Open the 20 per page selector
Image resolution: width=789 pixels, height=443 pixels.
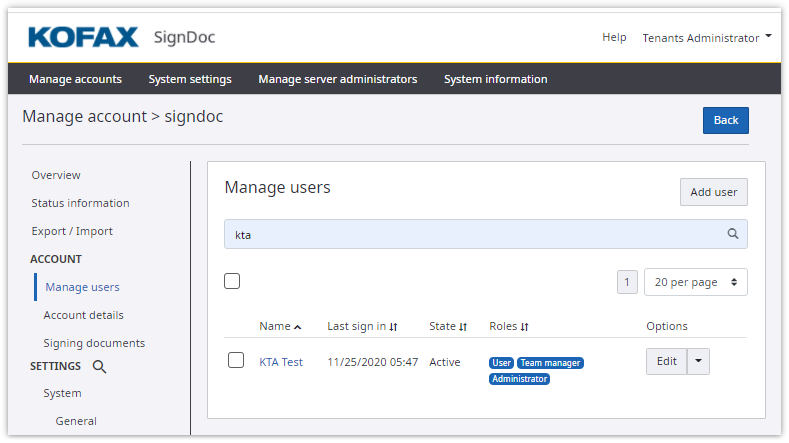coord(695,282)
